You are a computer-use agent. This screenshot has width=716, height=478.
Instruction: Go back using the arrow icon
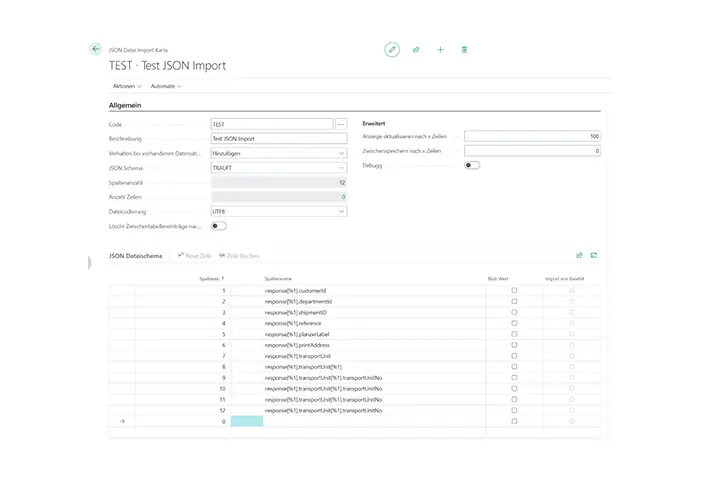point(95,49)
